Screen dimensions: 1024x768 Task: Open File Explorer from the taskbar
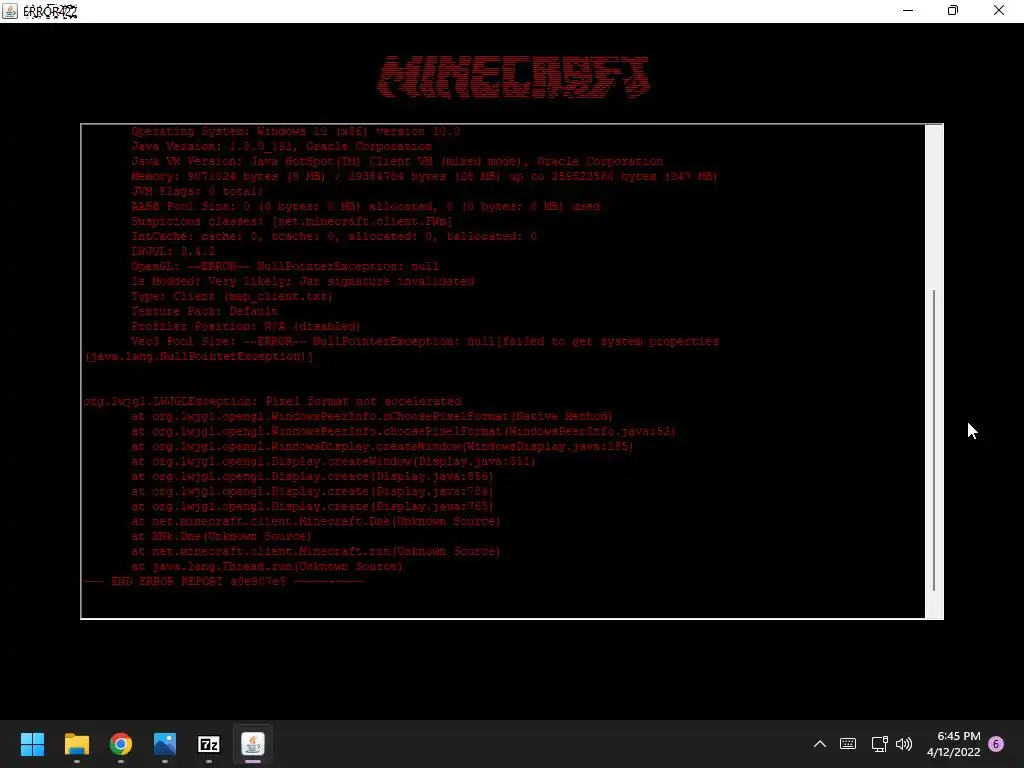coord(76,744)
